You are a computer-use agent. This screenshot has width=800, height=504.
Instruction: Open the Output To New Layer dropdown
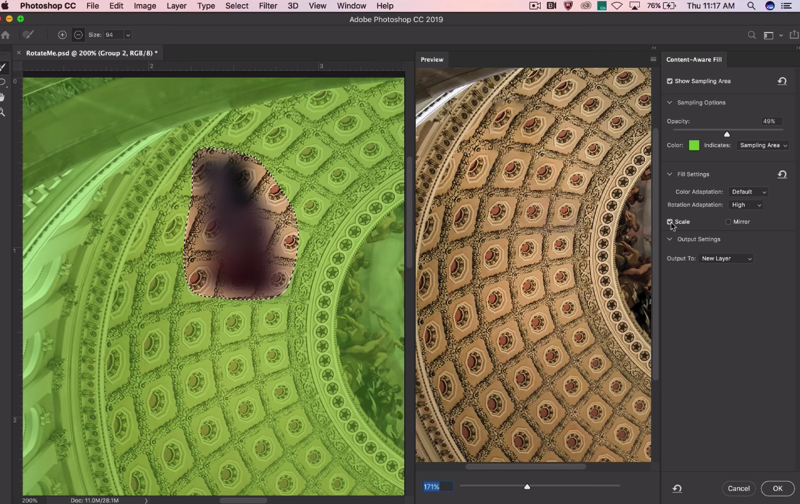726,259
